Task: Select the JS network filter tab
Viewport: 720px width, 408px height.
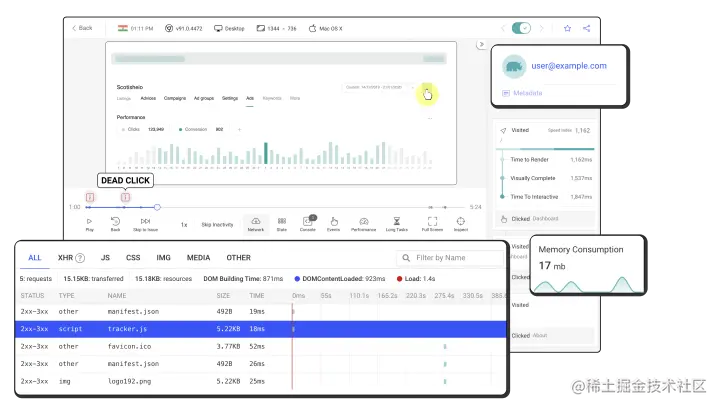Action: [105, 258]
